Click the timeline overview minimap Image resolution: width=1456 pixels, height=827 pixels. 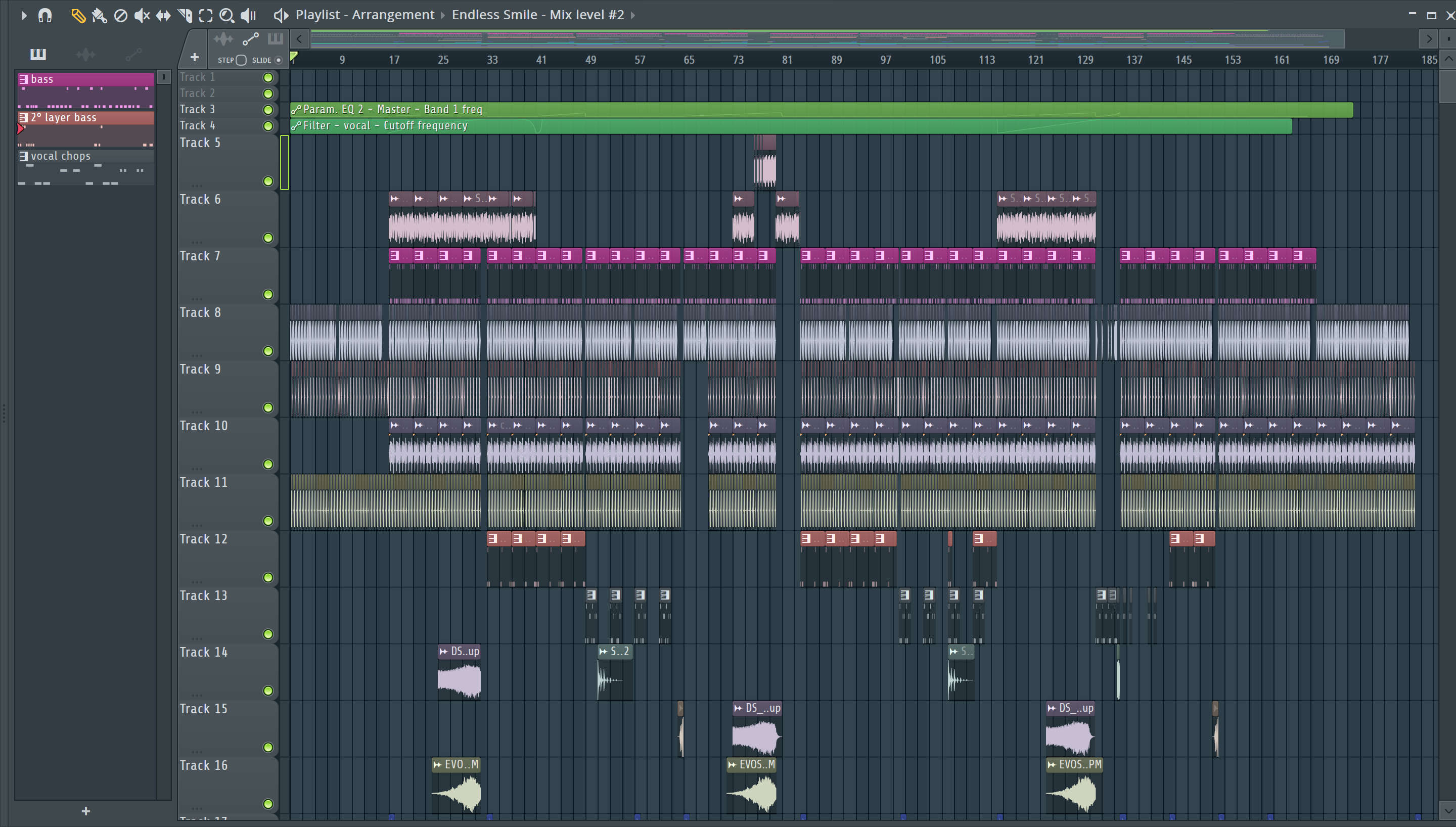[x=827, y=39]
